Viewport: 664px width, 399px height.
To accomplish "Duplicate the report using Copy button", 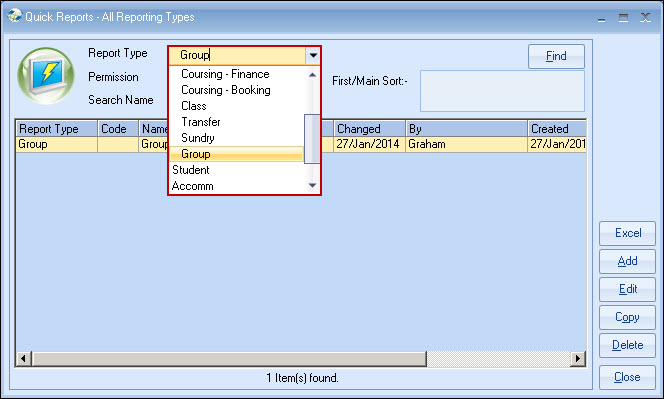I will pos(627,317).
